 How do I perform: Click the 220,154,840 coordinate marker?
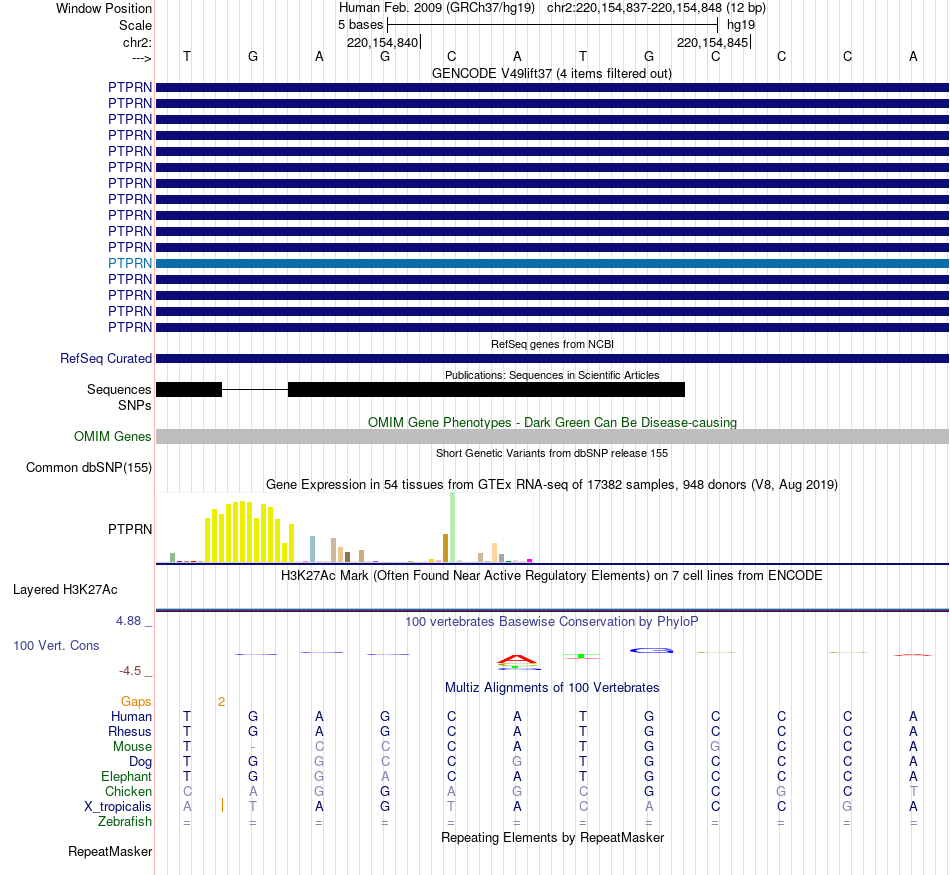pyautogui.click(x=382, y=42)
